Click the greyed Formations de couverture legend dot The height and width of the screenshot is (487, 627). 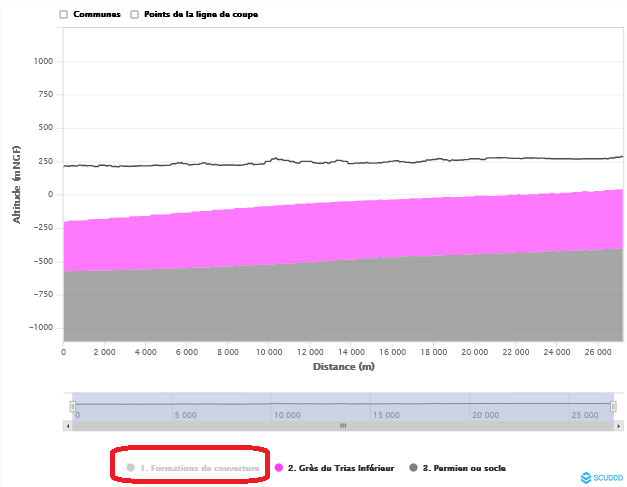click(x=131, y=467)
